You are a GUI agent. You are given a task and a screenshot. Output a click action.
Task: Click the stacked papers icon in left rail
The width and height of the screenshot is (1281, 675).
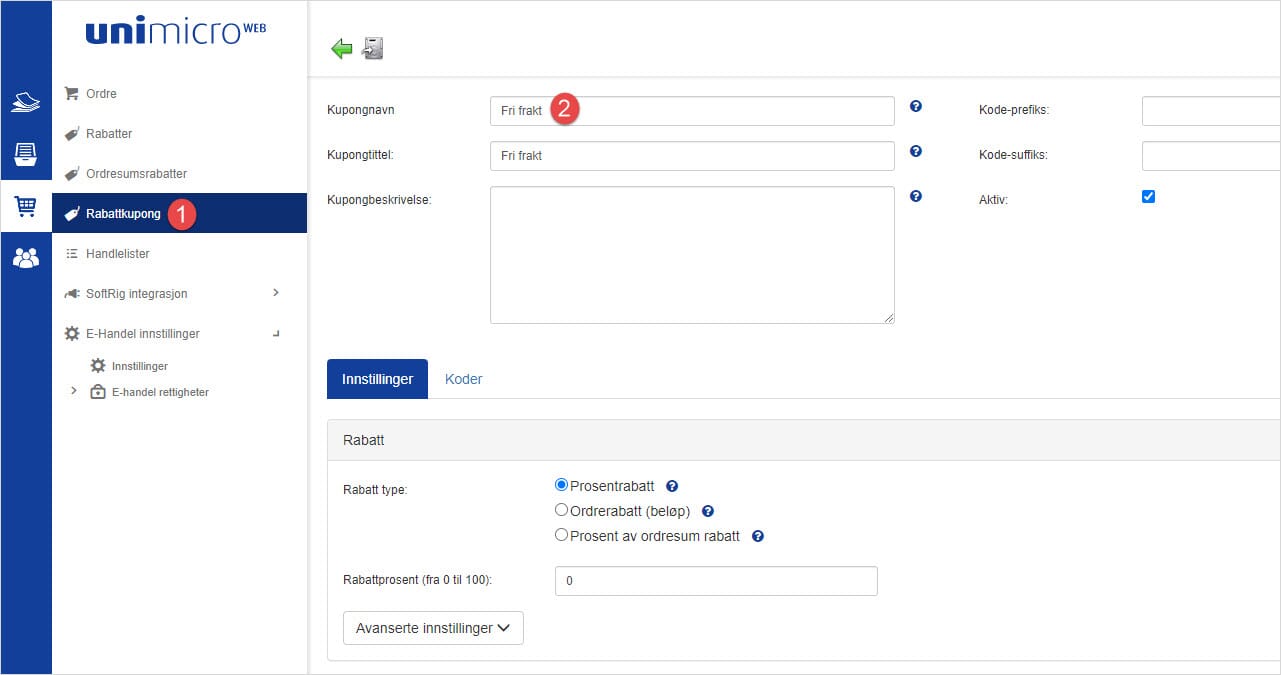tap(26, 102)
